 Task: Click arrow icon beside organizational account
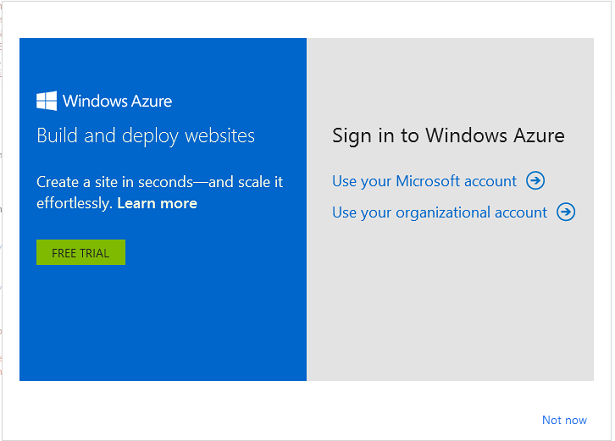click(566, 212)
